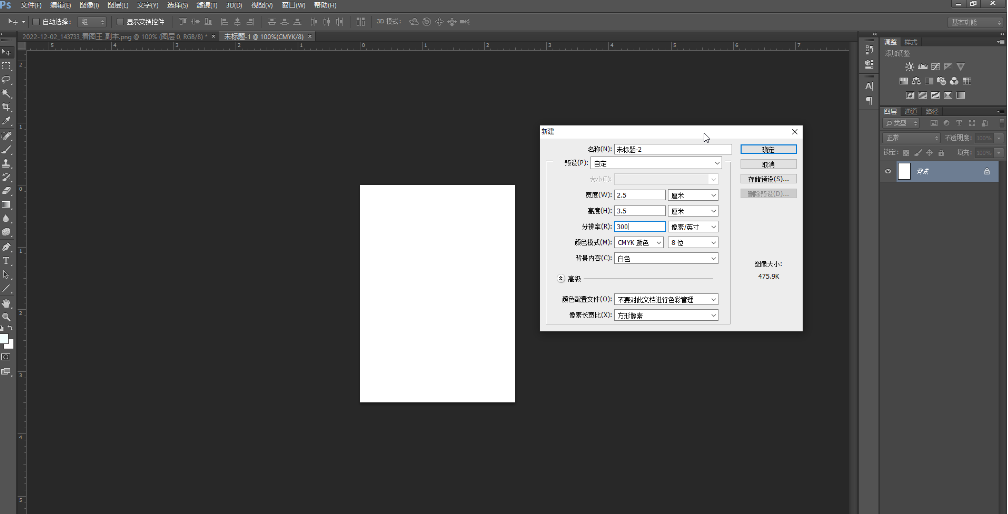Click the foreground color swatch

point(4,337)
